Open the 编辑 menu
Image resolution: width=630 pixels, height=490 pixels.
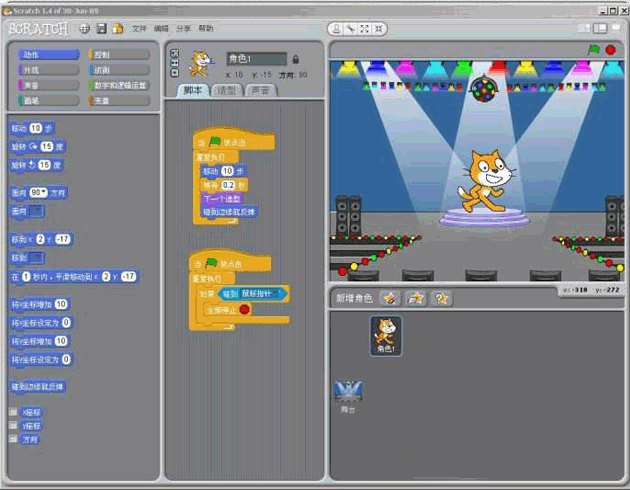[161, 29]
